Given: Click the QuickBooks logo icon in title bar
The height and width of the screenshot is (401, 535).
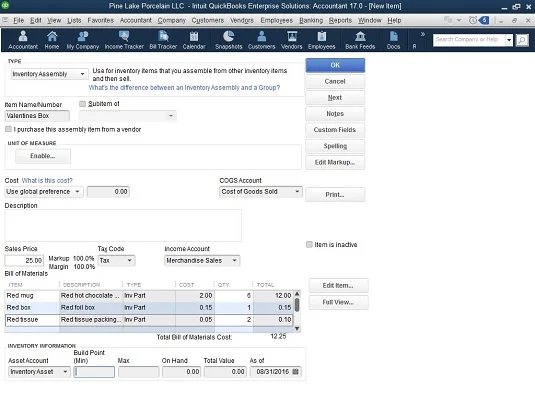Looking at the screenshot, I should tap(5, 5).
